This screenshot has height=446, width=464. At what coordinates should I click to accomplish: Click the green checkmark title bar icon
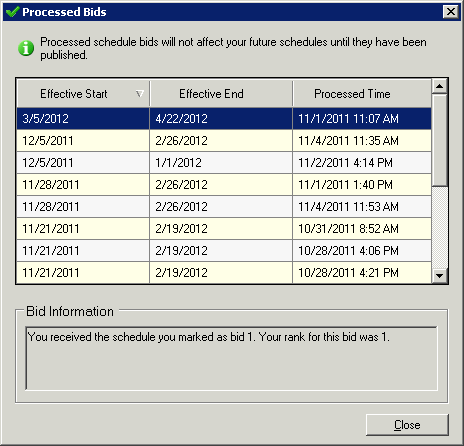13,12
